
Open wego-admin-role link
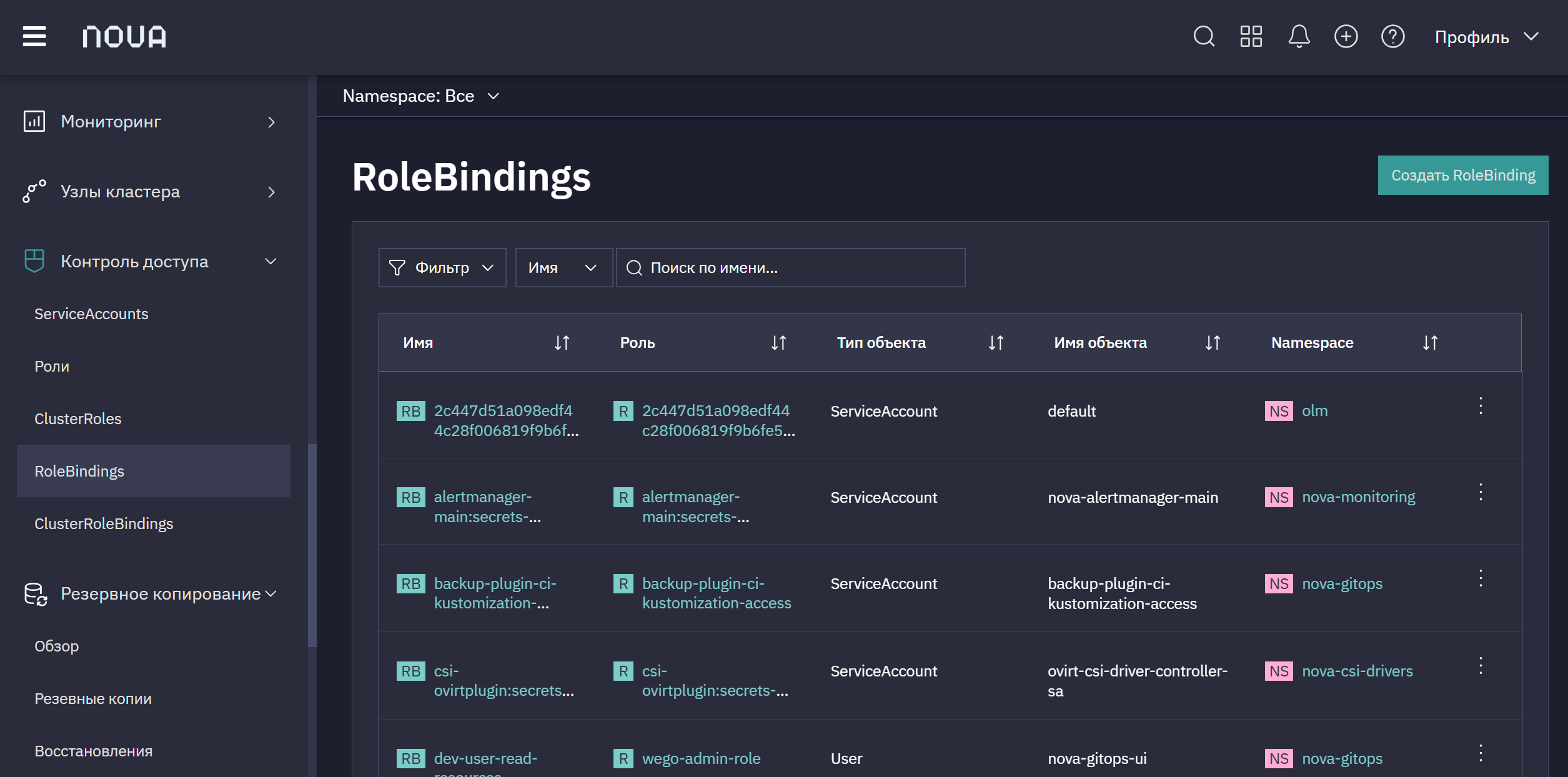[x=702, y=758]
